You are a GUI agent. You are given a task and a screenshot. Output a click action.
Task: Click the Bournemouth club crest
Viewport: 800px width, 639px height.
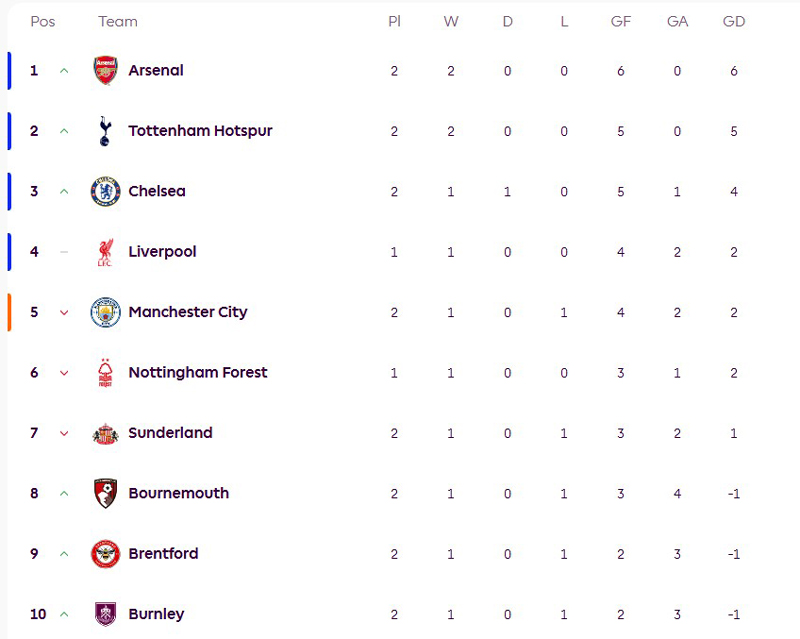click(105, 493)
